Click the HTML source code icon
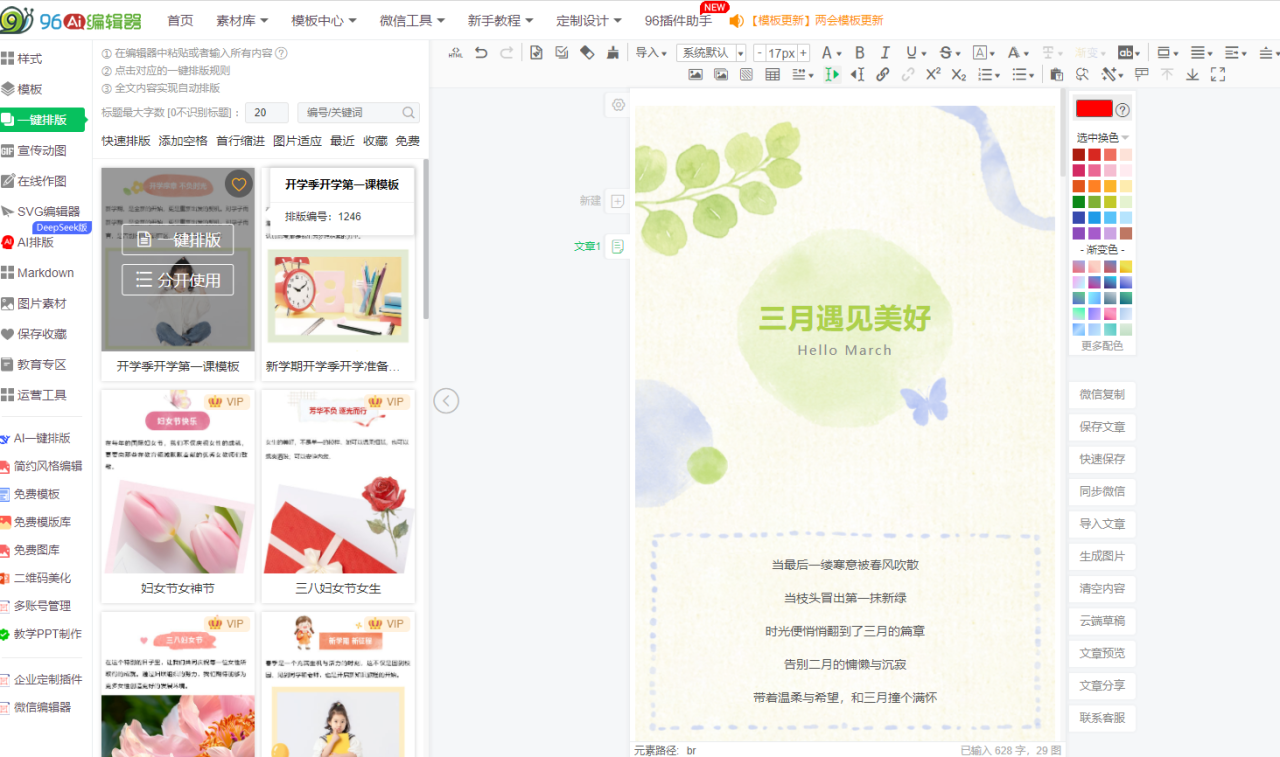 (456, 53)
